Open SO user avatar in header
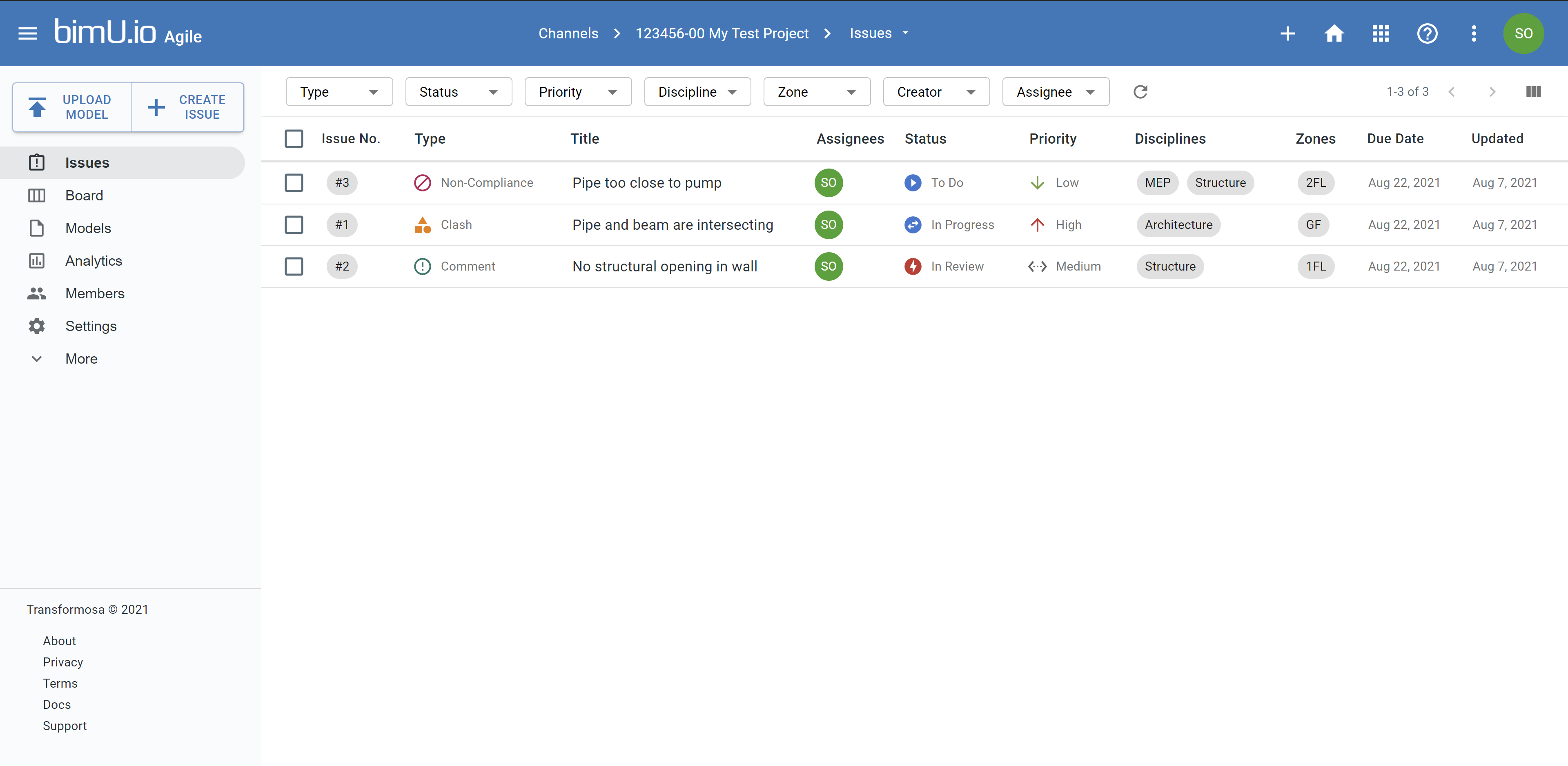The height and width of the screenshot is (766, 1568). (x=1523, y=33)
